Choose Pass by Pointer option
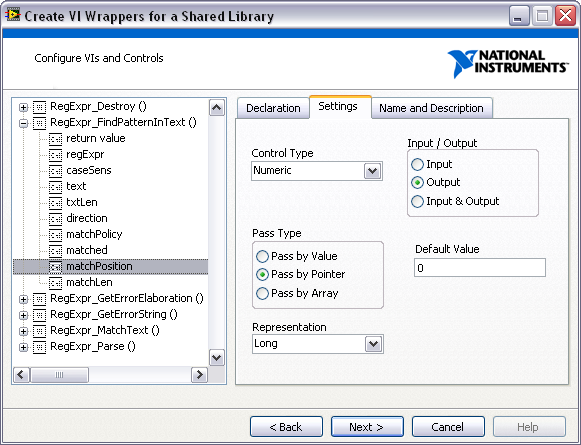 (262, 274)
